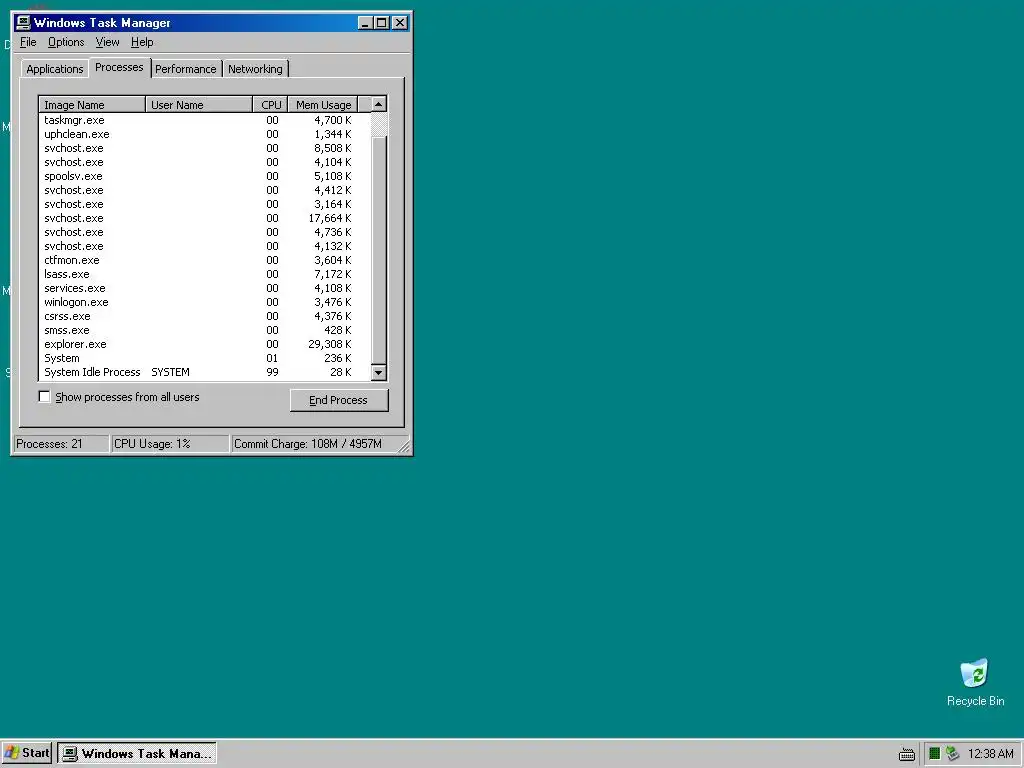
Task: Switch to the Performance tab
Action: click(x=185, y=69)
